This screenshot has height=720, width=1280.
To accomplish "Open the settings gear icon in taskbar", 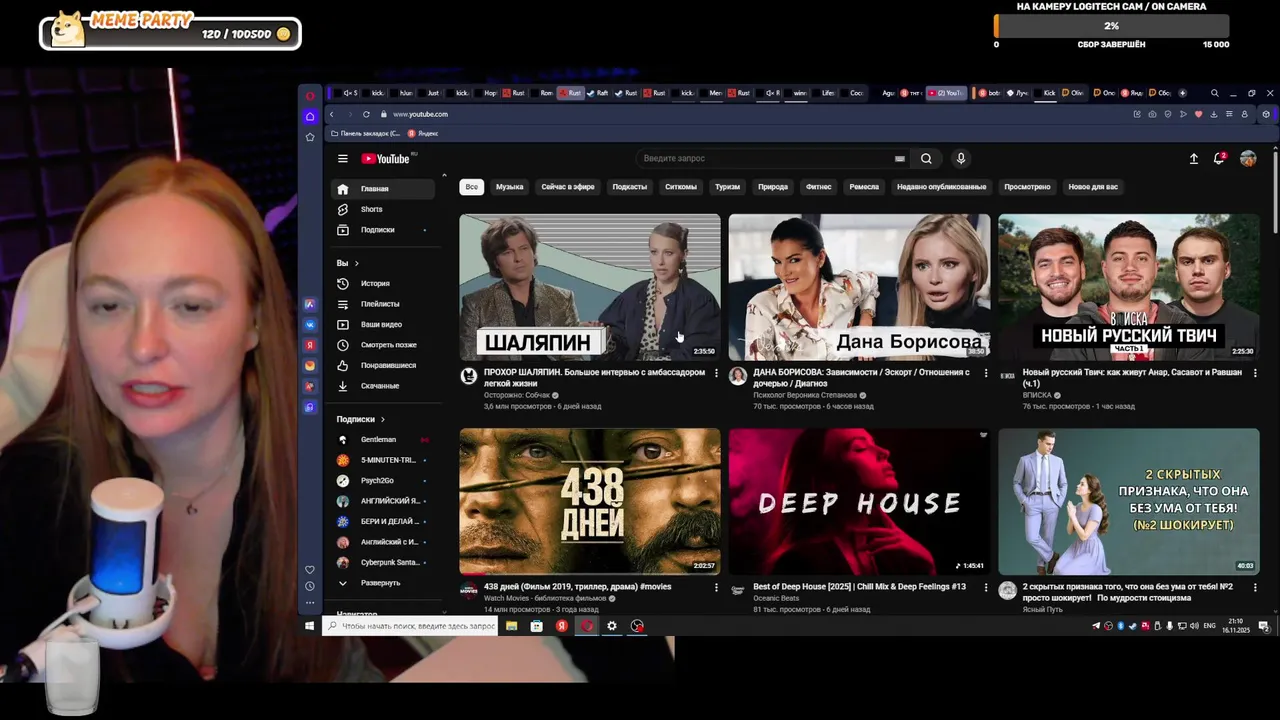I will pyautogui.click(x=612, y=626).
